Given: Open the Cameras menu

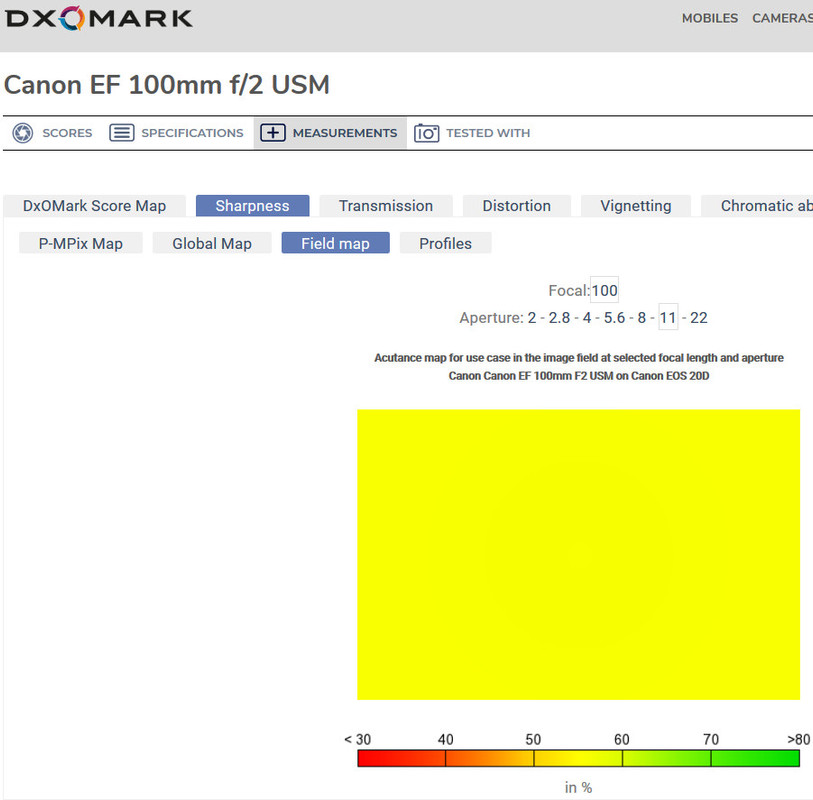Looking at the screenshot, I should (x=782, y=18).
